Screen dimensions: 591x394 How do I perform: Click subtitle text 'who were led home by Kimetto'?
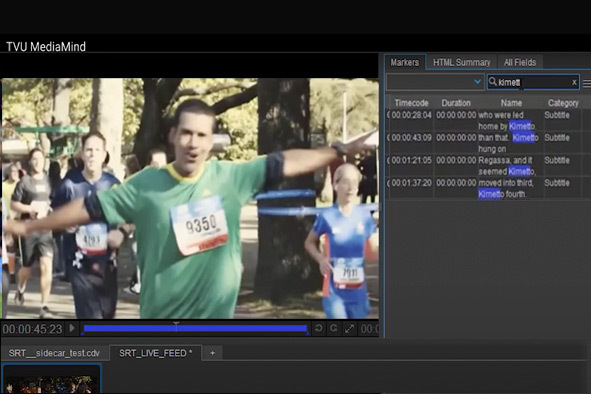[507, 121]
